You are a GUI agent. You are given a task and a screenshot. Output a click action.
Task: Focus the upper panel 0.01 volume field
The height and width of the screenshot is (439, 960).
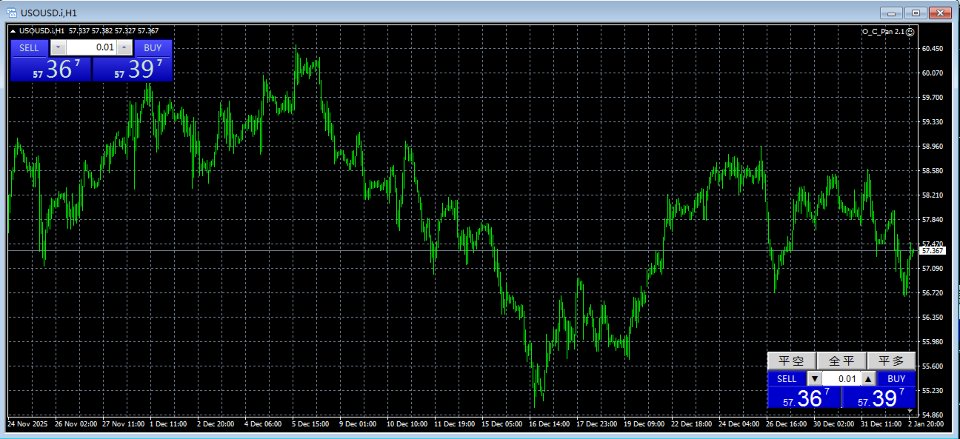(x=91, y=47)
